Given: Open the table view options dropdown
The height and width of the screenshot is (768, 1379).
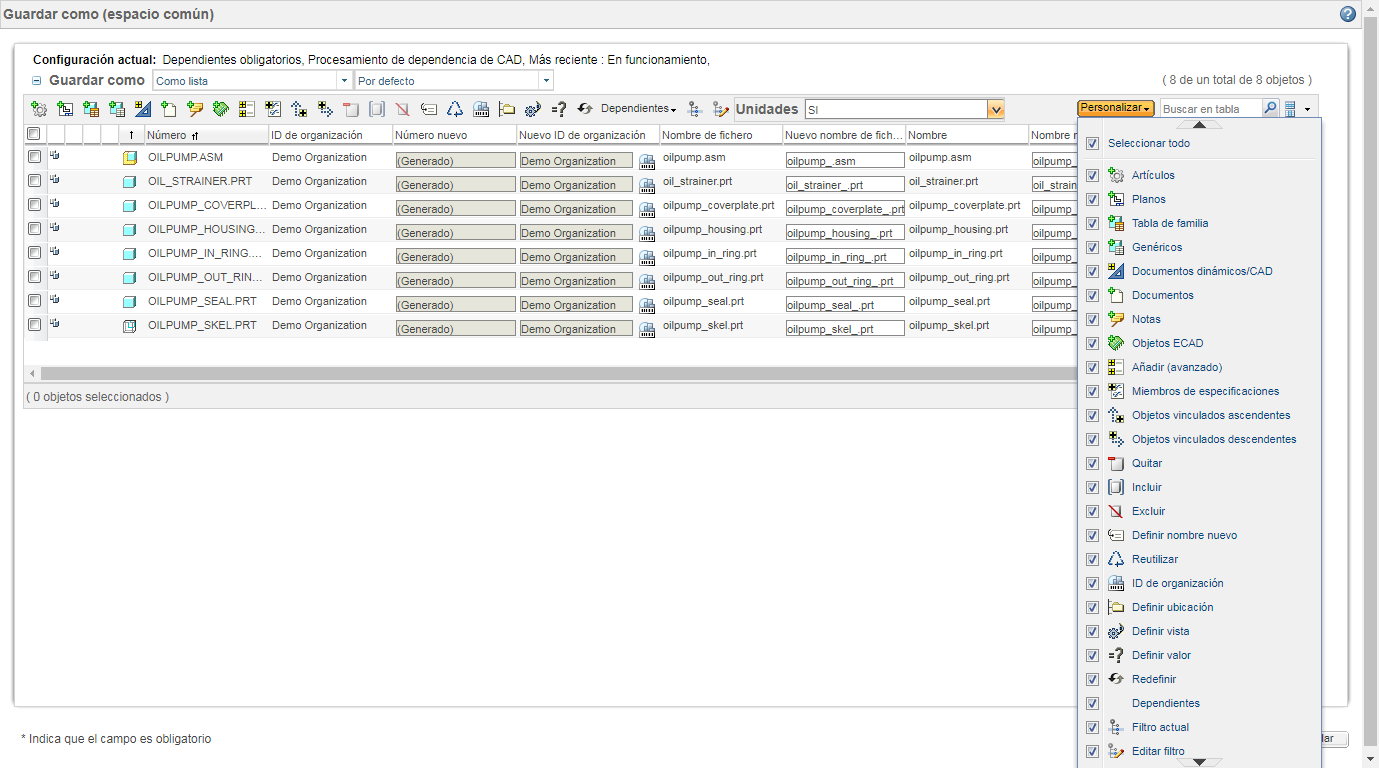Looking at the screenshot, I should tap(1298, 109).
